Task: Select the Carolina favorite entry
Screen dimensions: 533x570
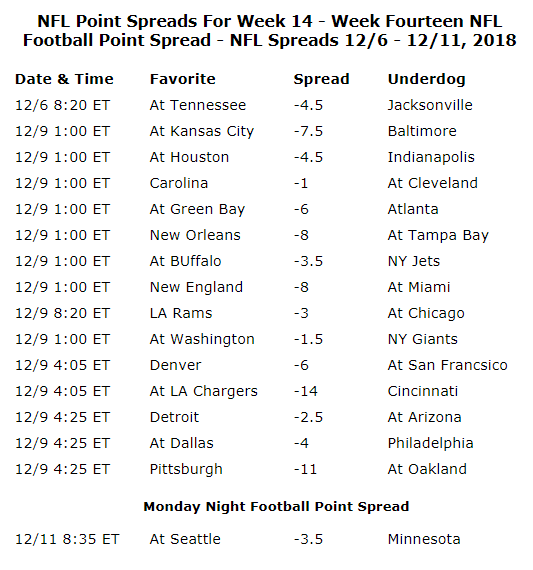Action: (179, 183)
